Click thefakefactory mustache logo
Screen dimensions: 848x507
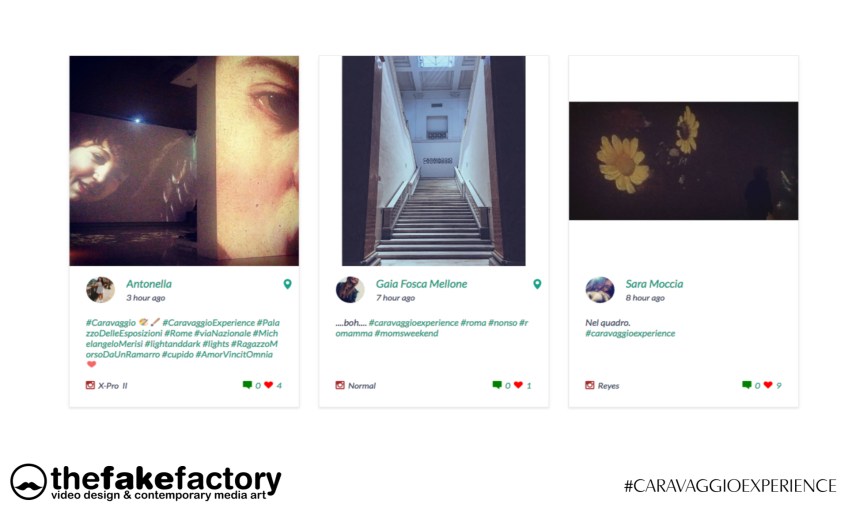click(x=28, y=482)
